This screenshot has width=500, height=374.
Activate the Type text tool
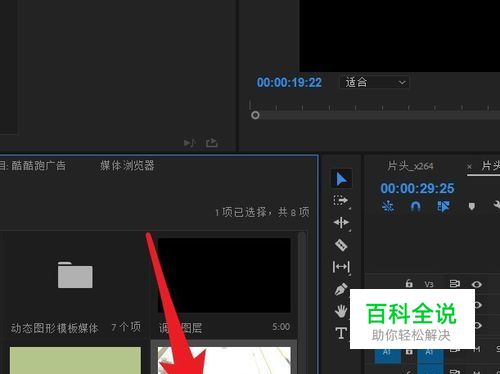click(x=341, y=333)
